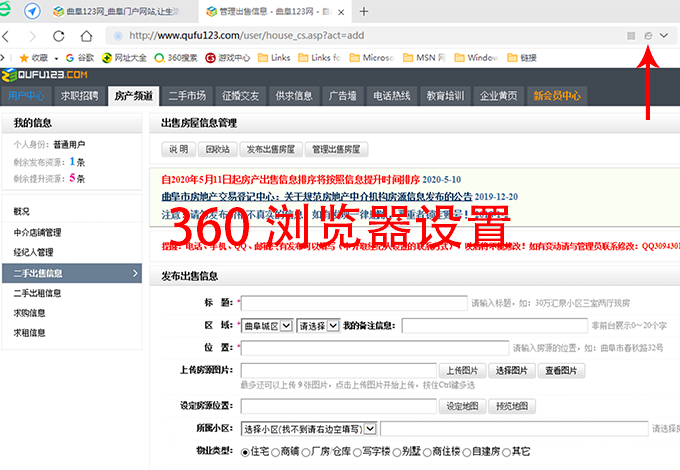The width and height of the screenshot is (680, 470).
Task: Open a new tab with plus icon
Action: coord(363,12)
